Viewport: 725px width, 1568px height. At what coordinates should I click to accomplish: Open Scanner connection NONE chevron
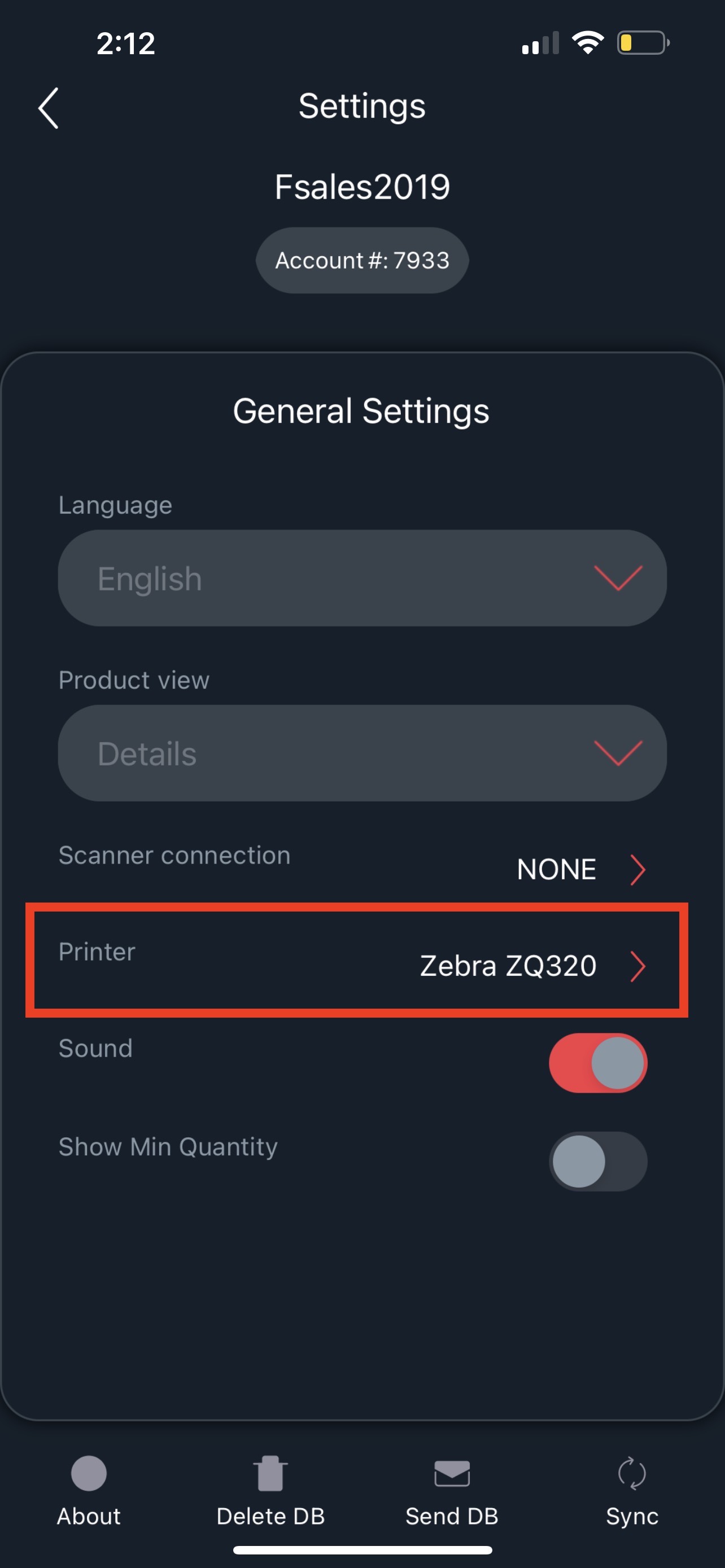(x=637, y=869)
